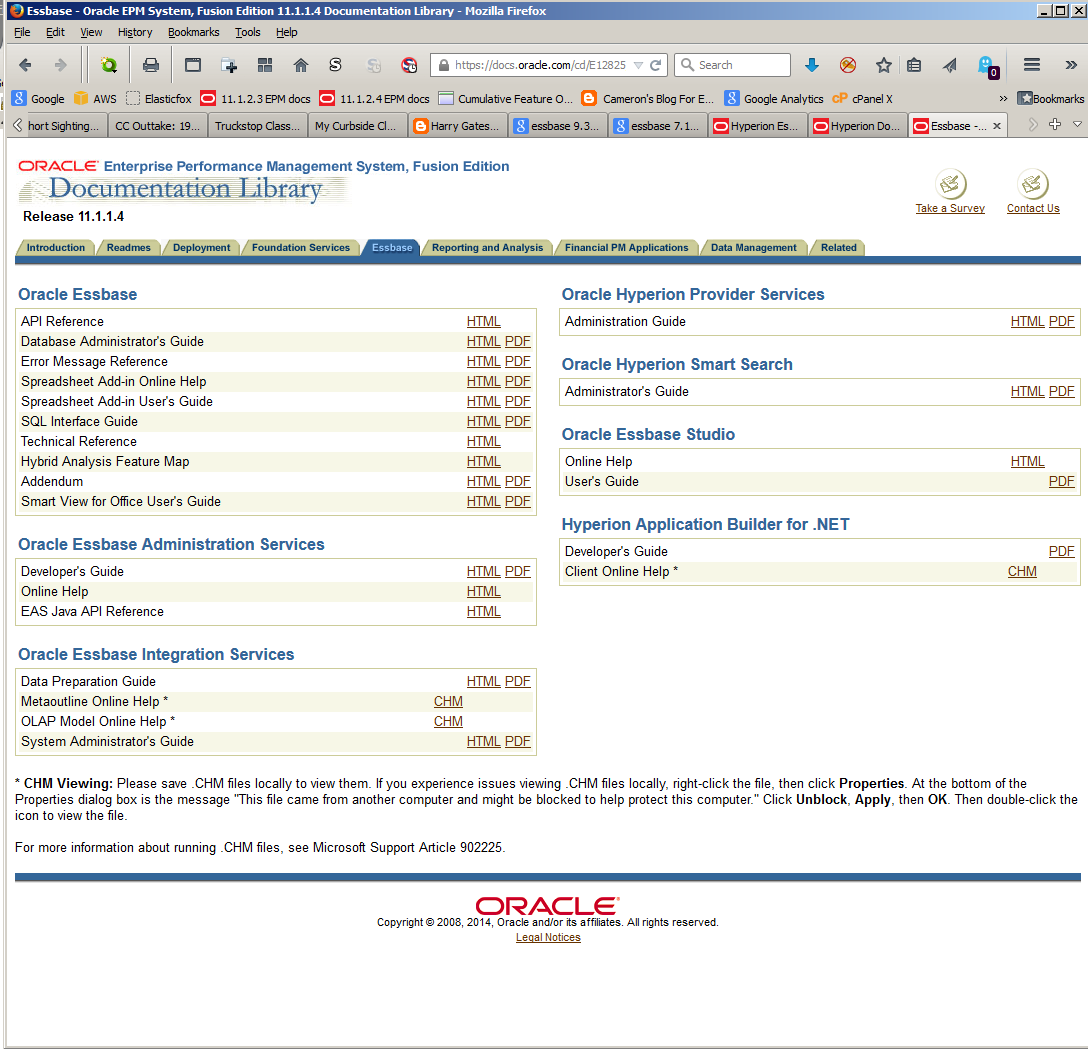Open the URL history dropdown arrow
The width and height of the screenshot is (1088, 1049).
tap(638, 65)
